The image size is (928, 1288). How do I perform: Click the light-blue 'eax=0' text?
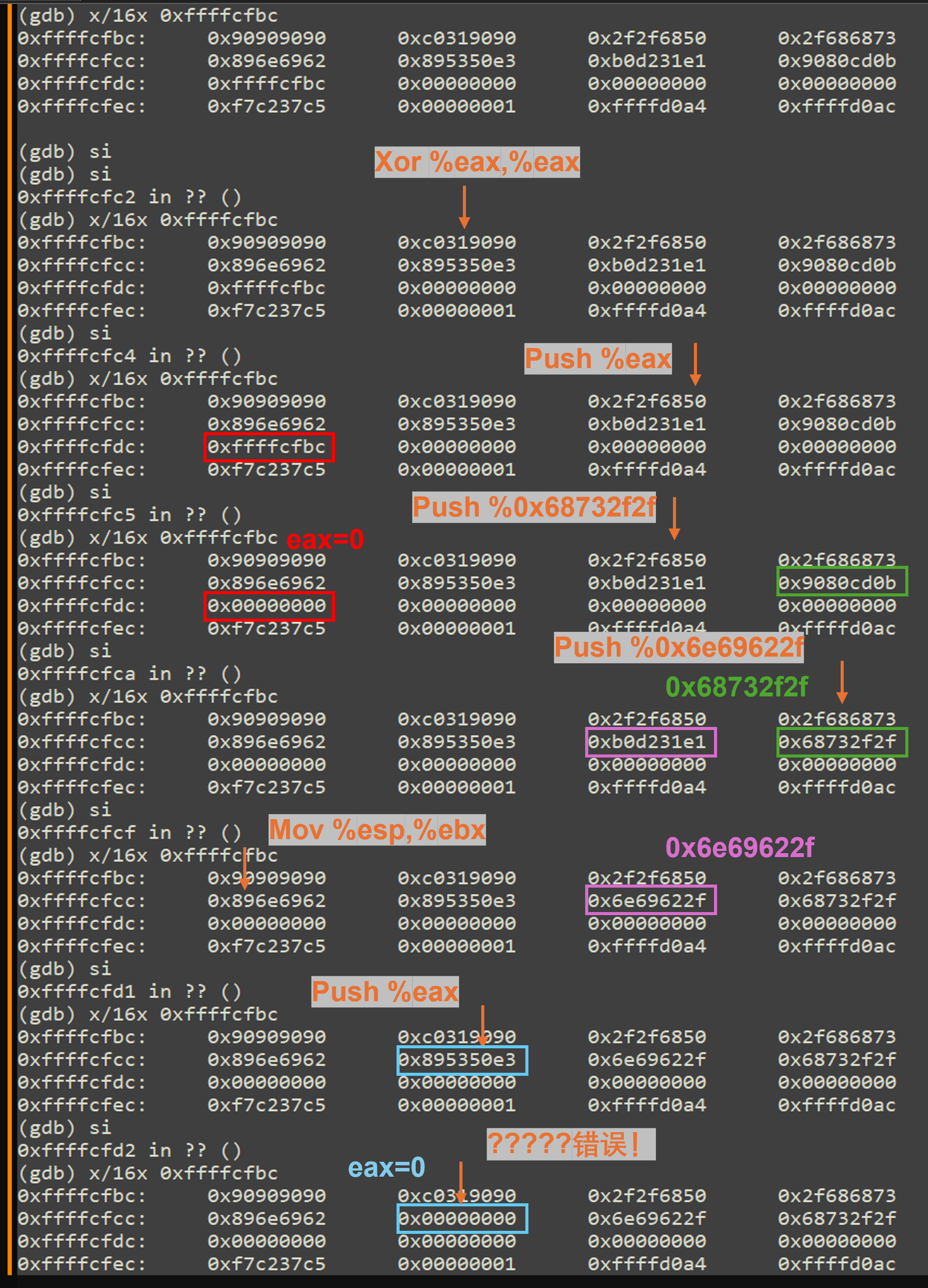(x=386, y=1167)
